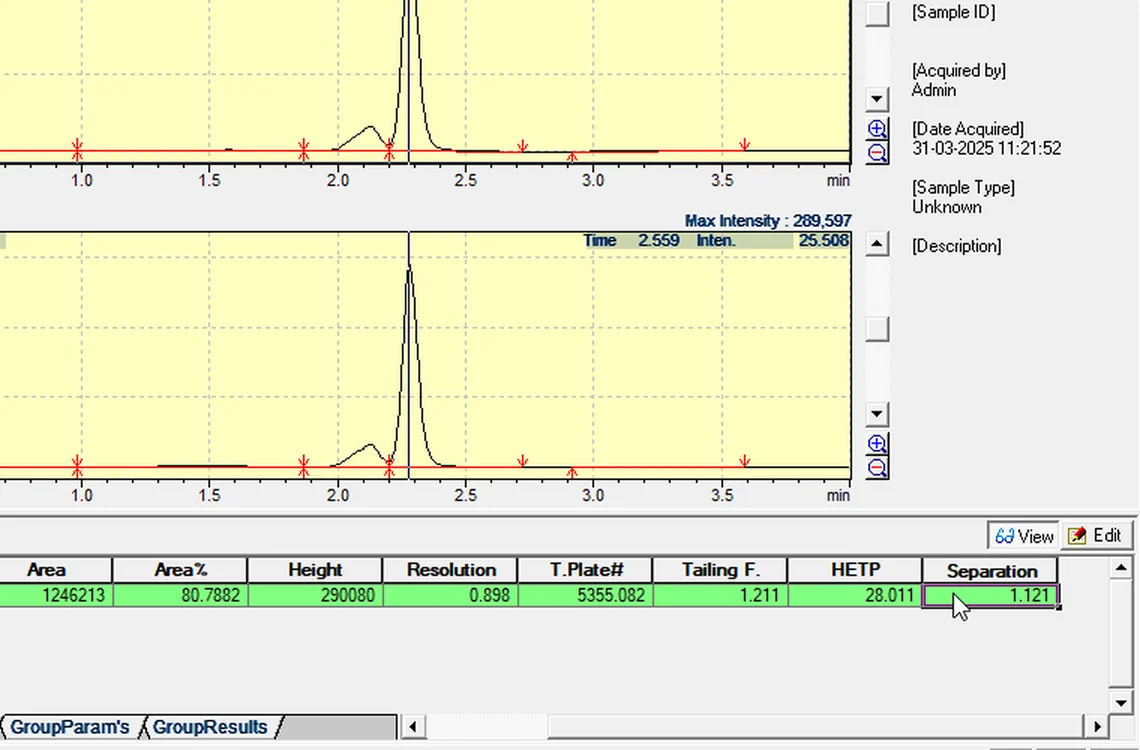Click Tailing F. cell value 1.211

click(720, 595)
